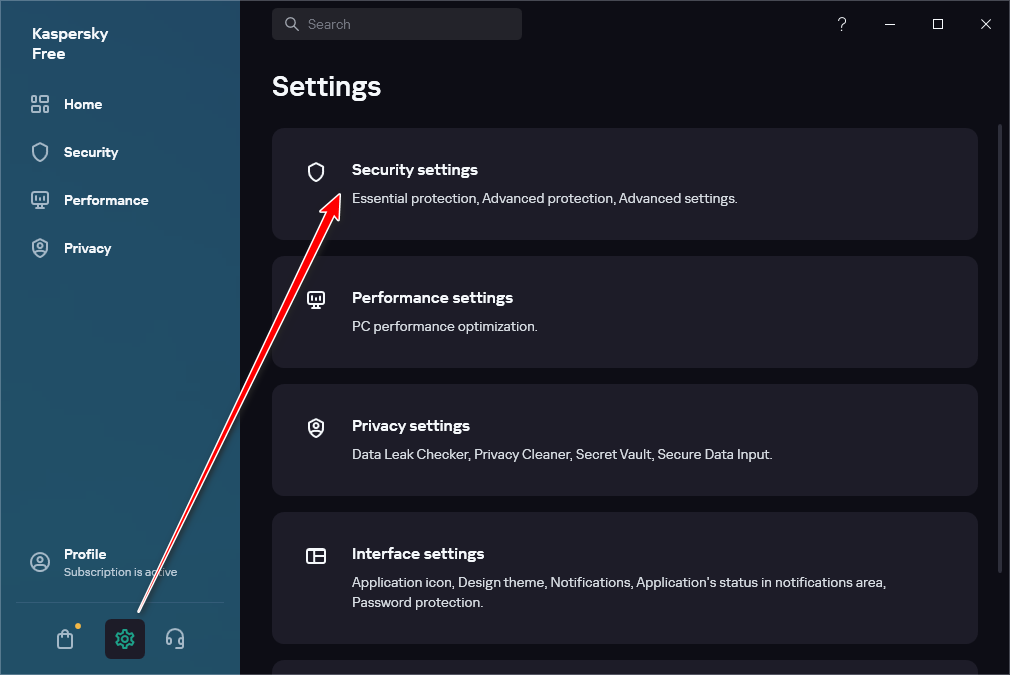Click the Profile avatar icon

coord(40,562)
